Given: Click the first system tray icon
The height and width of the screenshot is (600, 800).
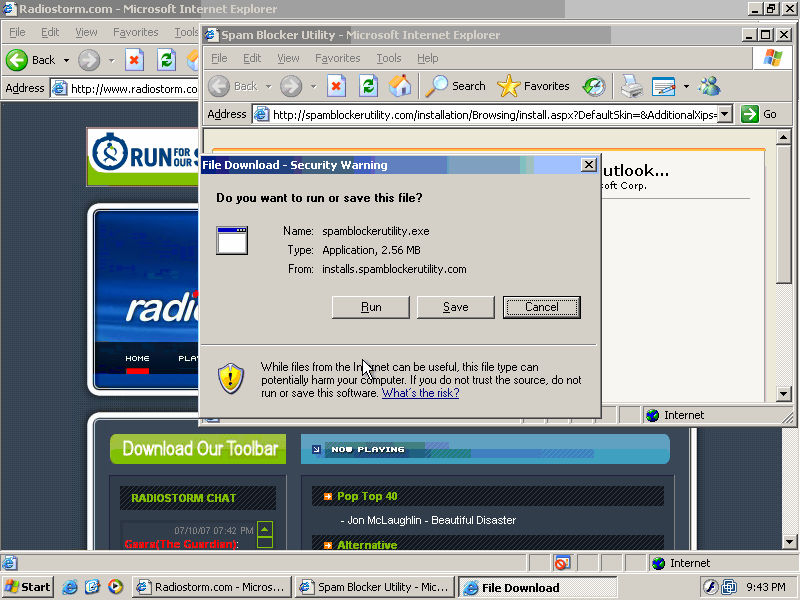Looking at the screenshot, I should pos(711,587).
